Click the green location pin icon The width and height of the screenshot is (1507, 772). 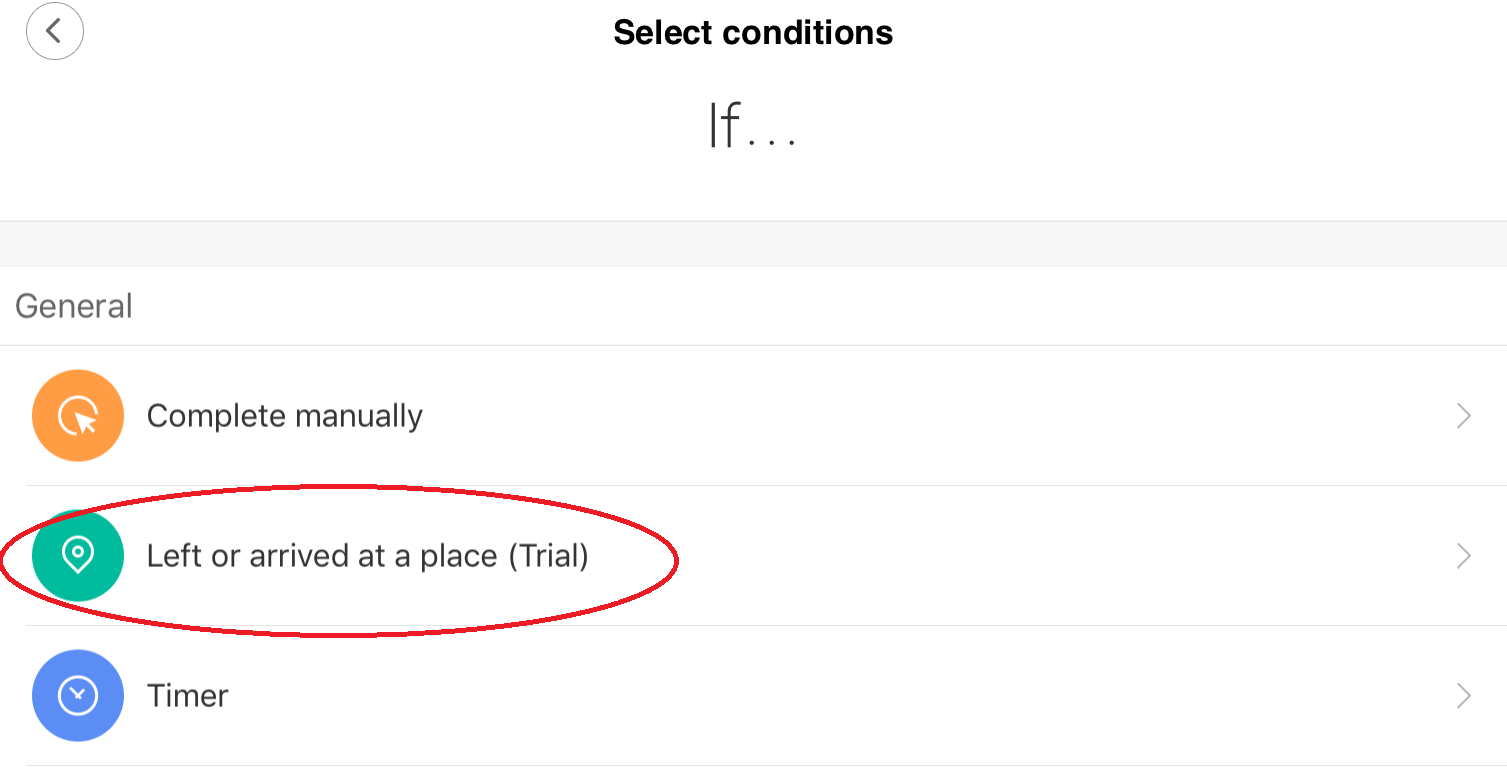click(78, 556)
